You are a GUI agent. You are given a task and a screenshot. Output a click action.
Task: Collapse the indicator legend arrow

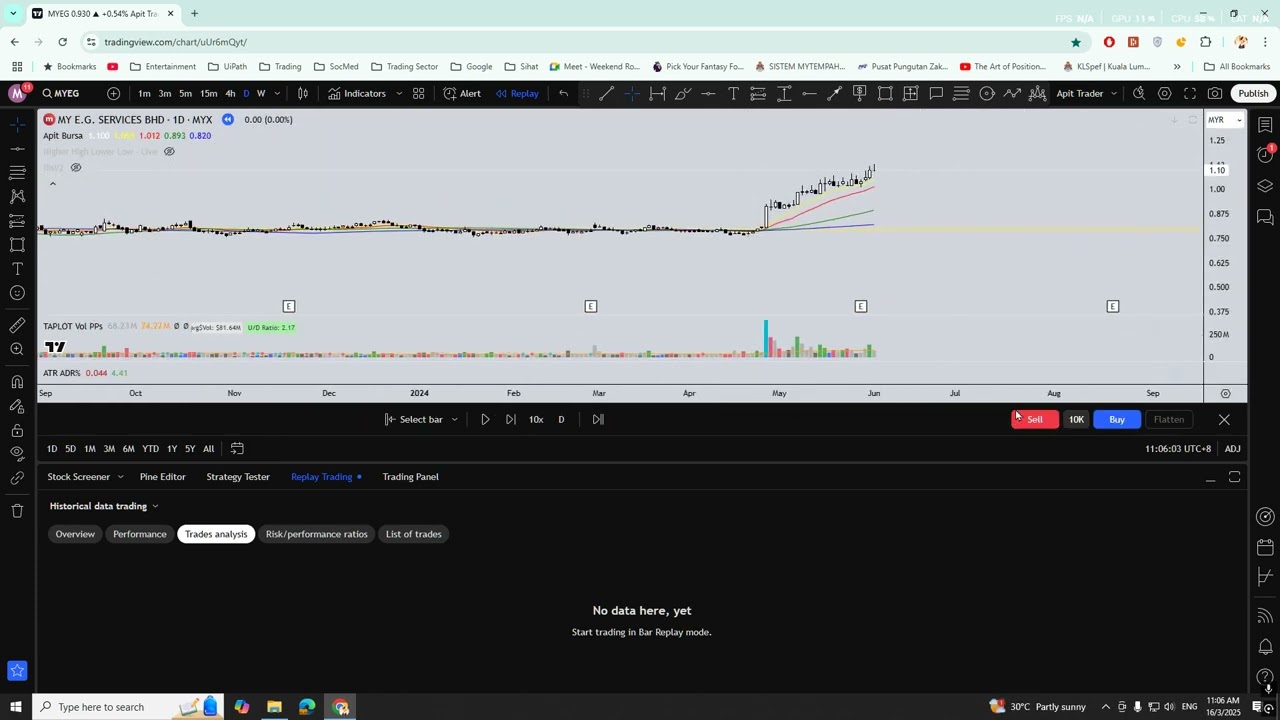(53, 184)
